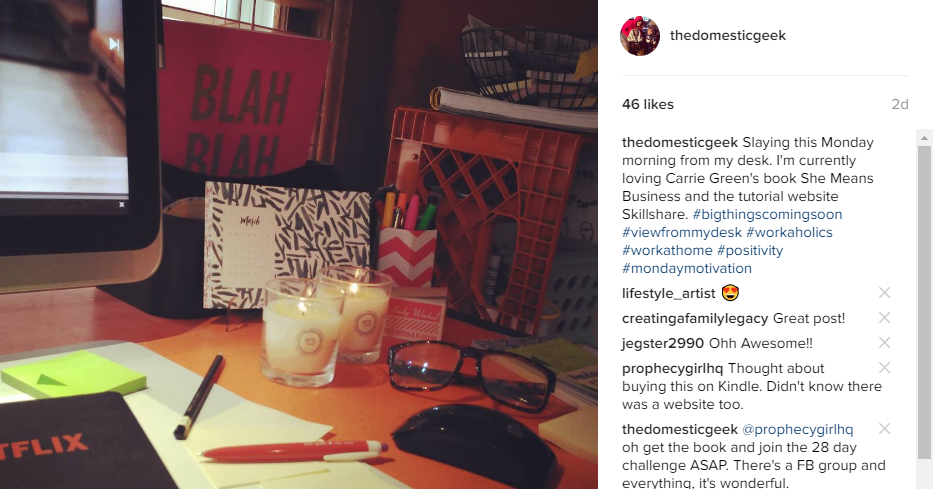Open the #bigthingscomingsoon hashtag
Screen dimensions: 933x489
click(767, 214)
